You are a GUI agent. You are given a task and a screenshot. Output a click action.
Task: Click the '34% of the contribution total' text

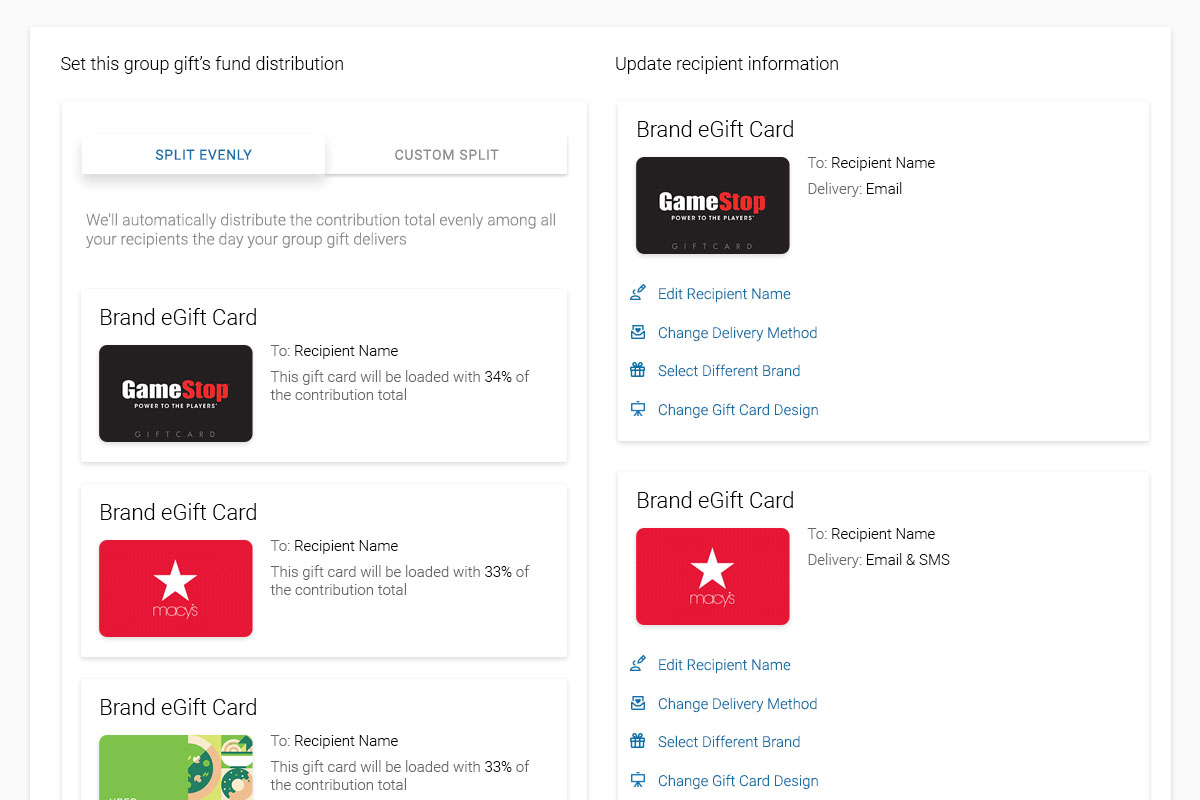(400, 386)
